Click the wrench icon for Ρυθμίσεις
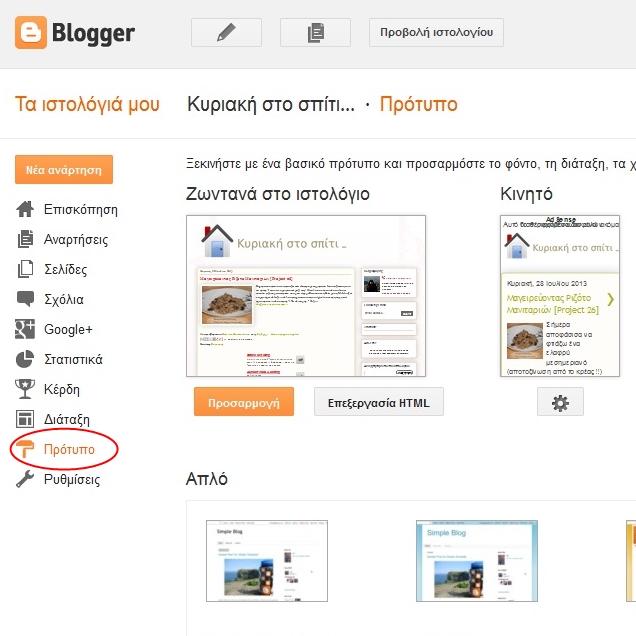This screenshot has width=636, height=636. 25,479
